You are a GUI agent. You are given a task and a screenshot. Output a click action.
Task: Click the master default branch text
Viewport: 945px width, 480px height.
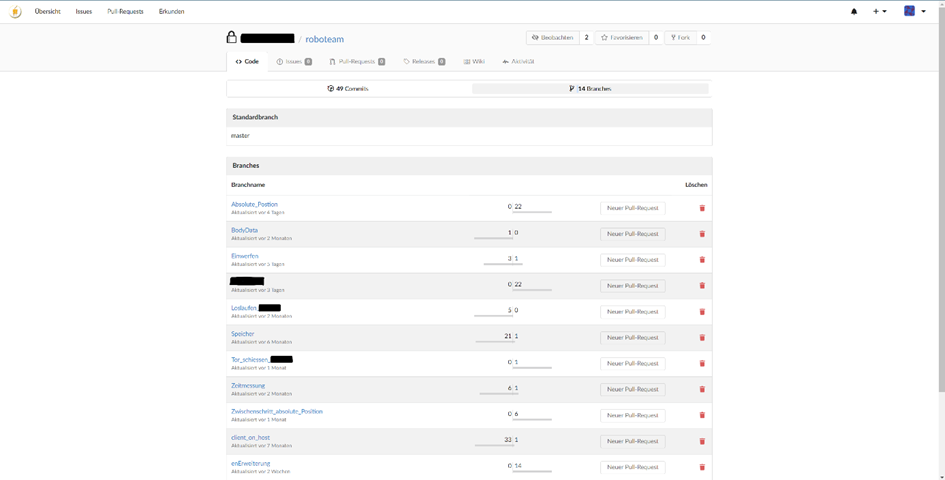(x=240, y=136)
